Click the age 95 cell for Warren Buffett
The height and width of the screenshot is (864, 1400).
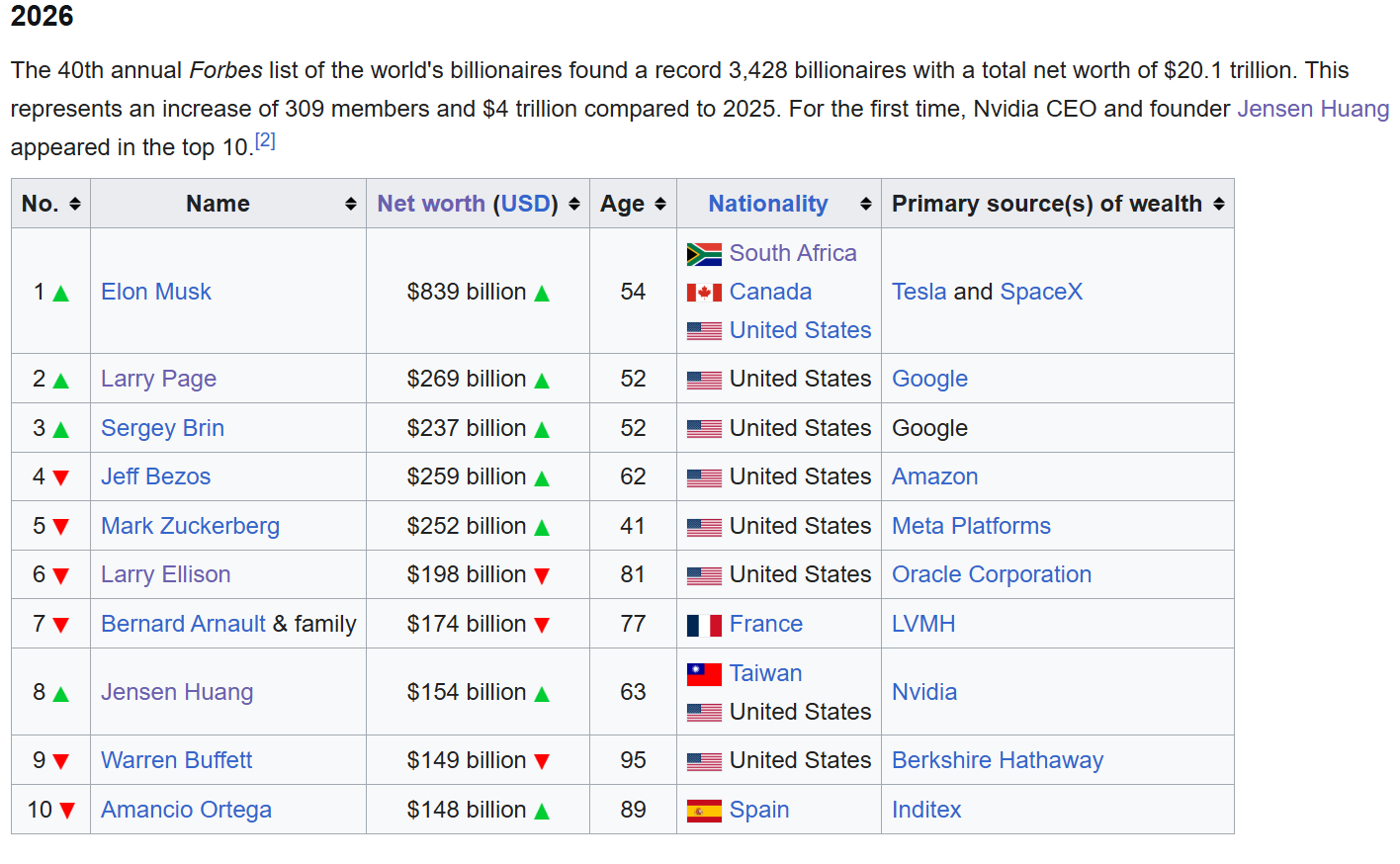point(633,760)
